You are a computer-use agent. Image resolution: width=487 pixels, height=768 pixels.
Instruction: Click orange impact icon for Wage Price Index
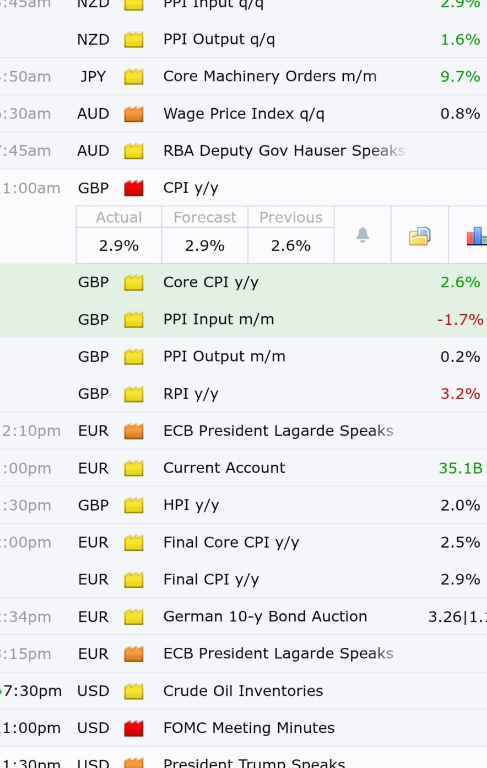click(134, 114)
